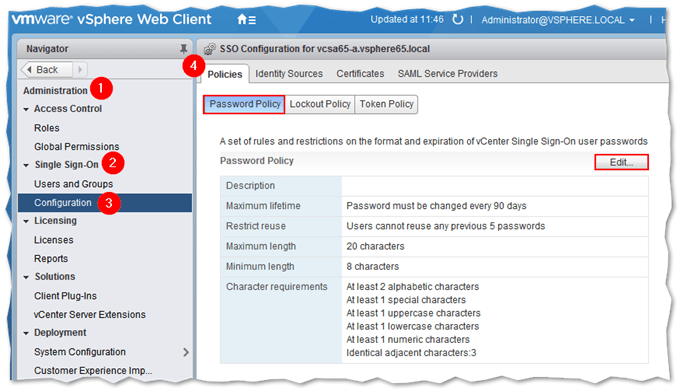Collapse the Access Control section

pos(26,109)
